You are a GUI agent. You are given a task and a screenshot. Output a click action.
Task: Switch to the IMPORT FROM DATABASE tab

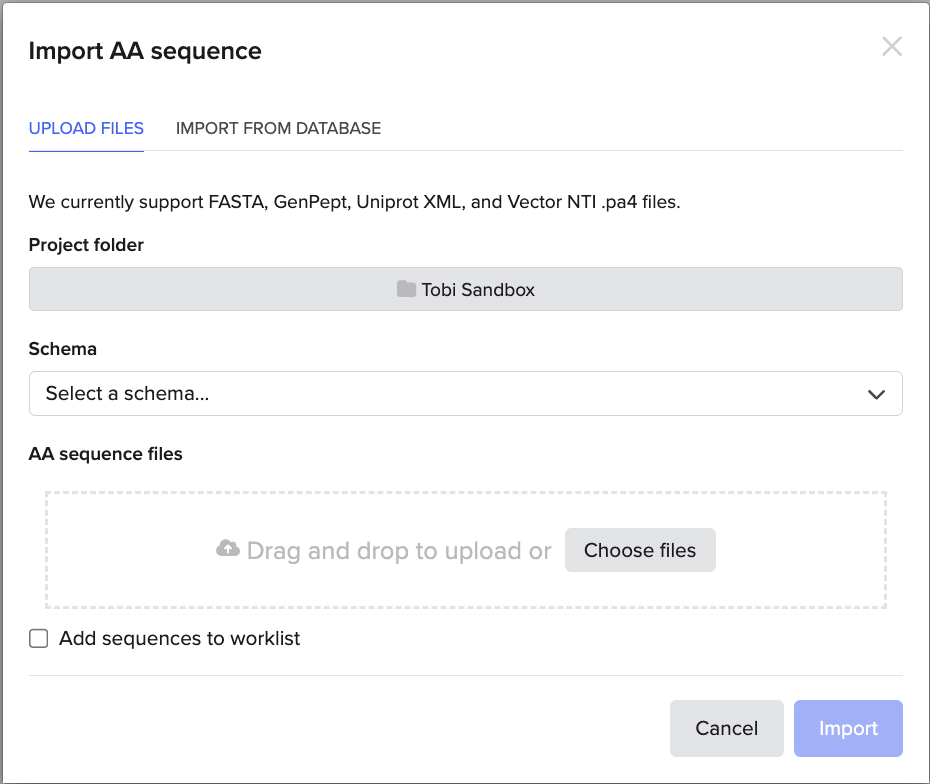278,128
